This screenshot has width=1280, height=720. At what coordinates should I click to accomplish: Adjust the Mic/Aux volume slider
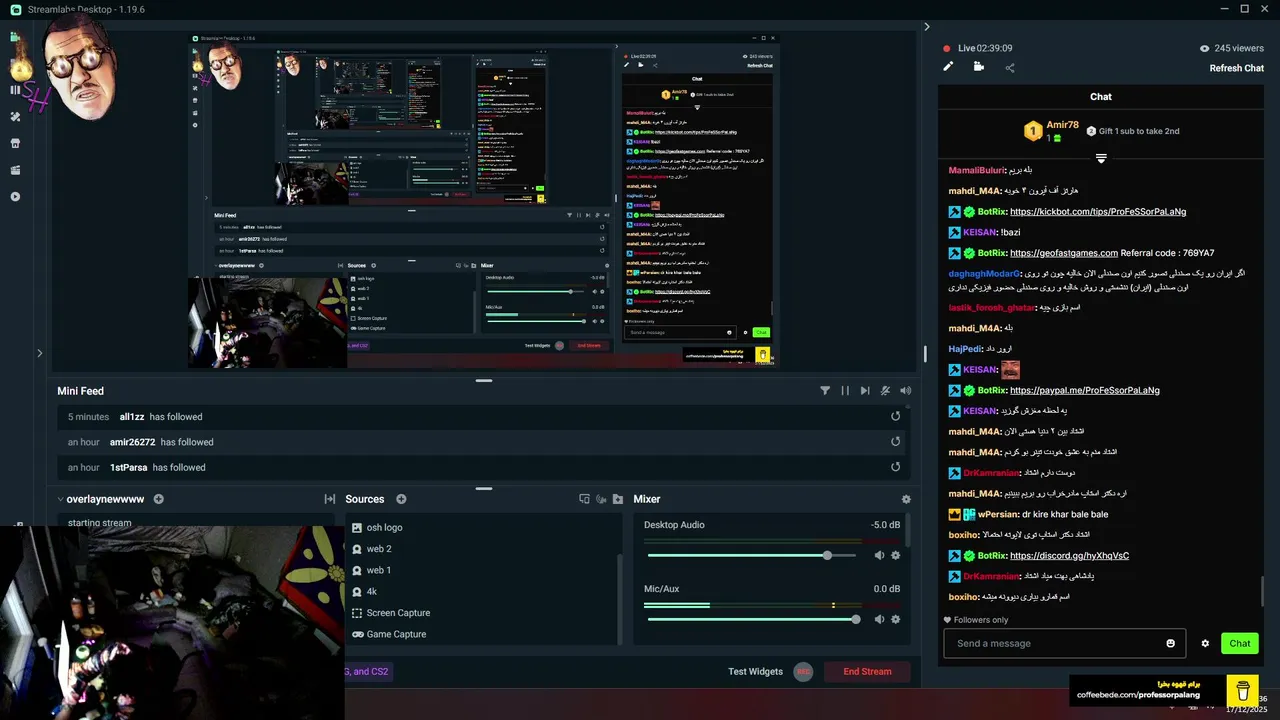pos(754,619)
